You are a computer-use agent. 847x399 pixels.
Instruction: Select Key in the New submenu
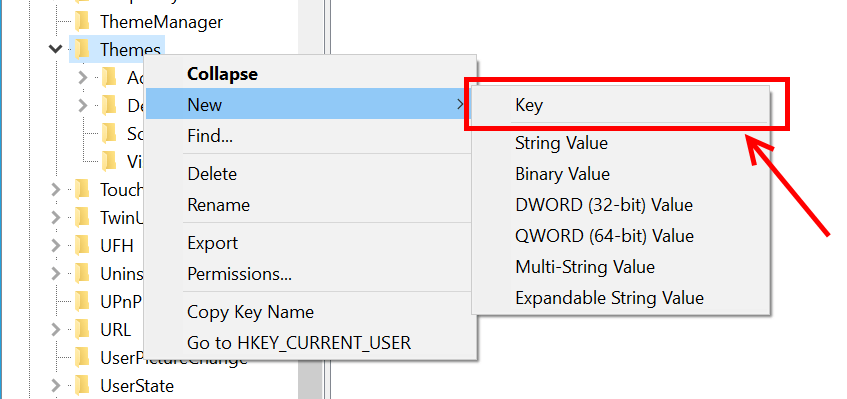pos(621,105)
